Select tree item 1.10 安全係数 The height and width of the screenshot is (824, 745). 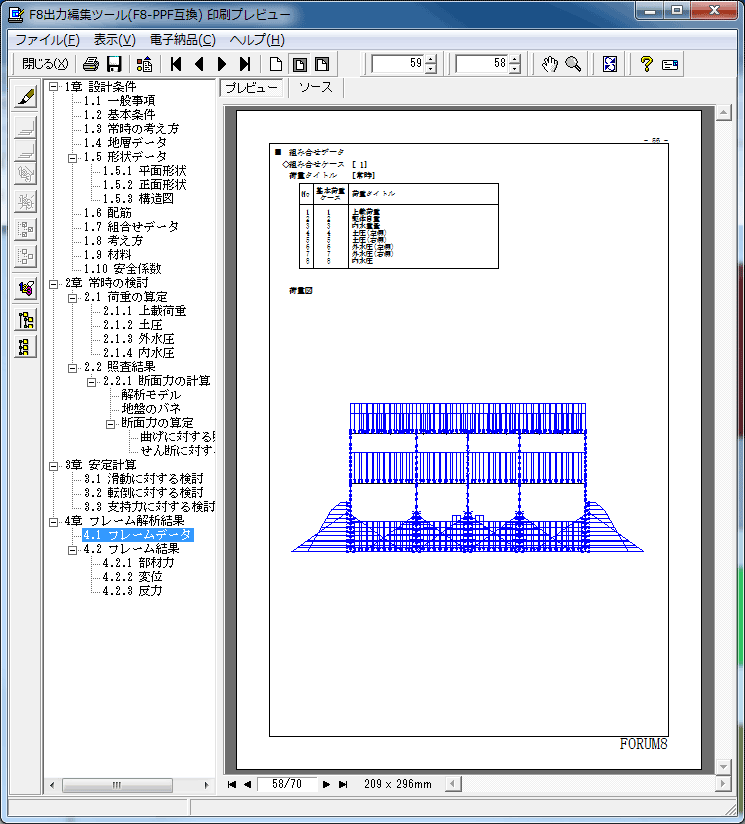point(122,269)
